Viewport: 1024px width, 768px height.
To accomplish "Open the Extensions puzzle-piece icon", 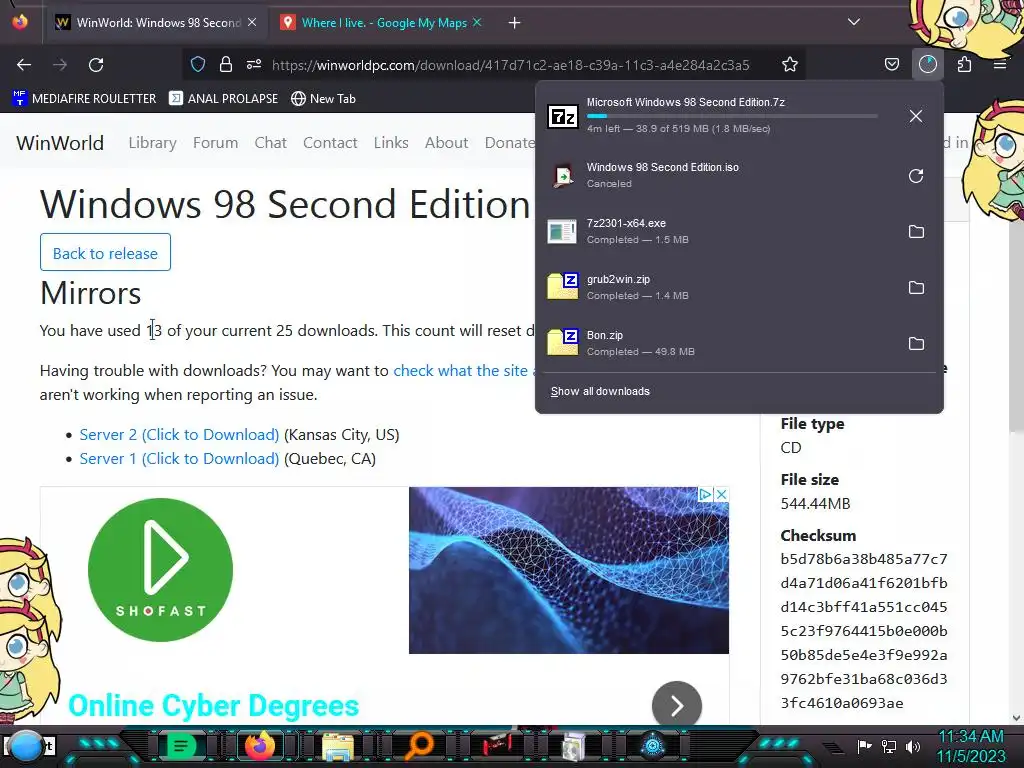I will pos(964,64).
